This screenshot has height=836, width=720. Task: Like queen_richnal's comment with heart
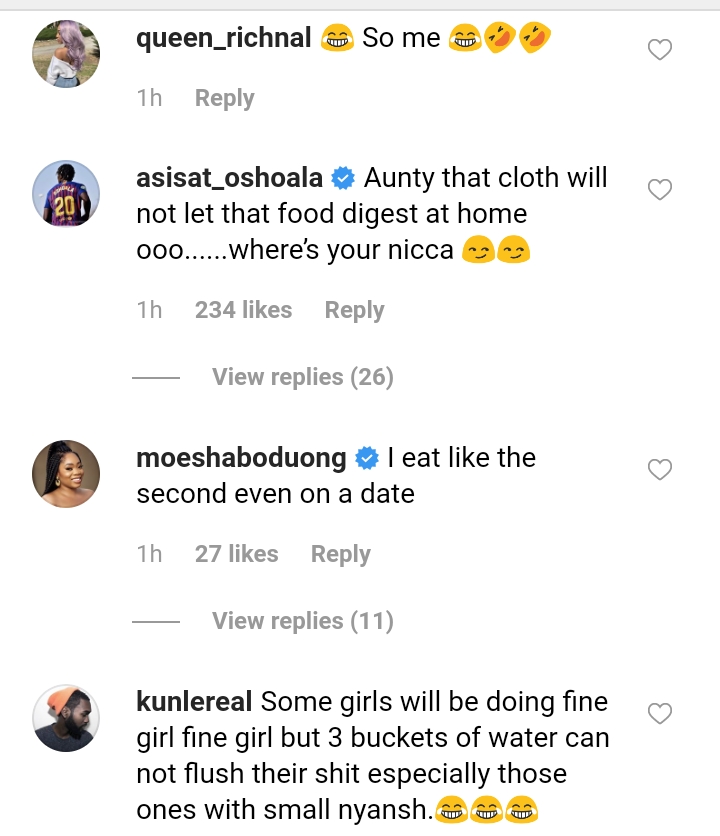660,49
